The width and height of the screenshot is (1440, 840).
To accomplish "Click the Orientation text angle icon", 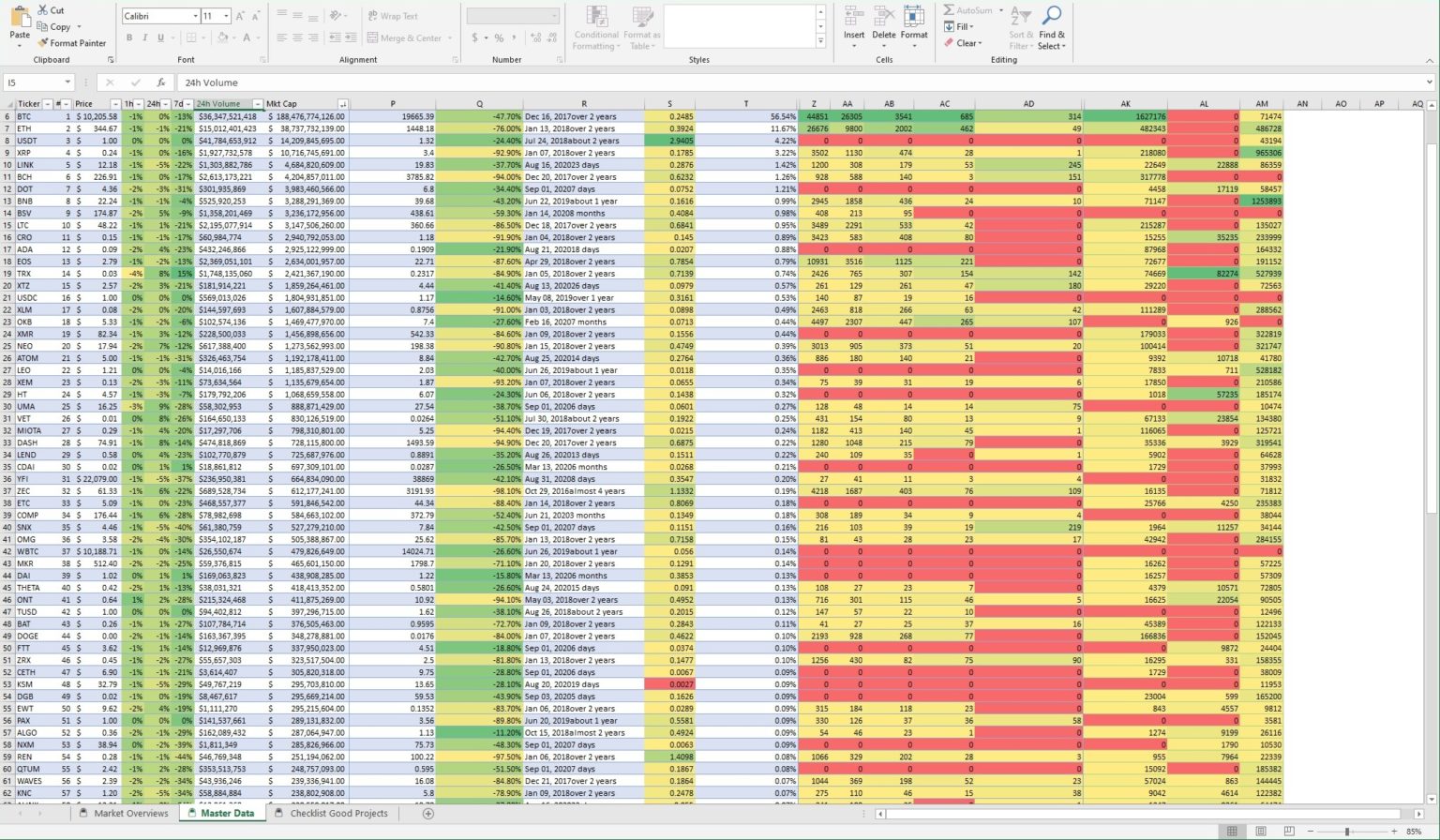I will (x=337, y=16).
